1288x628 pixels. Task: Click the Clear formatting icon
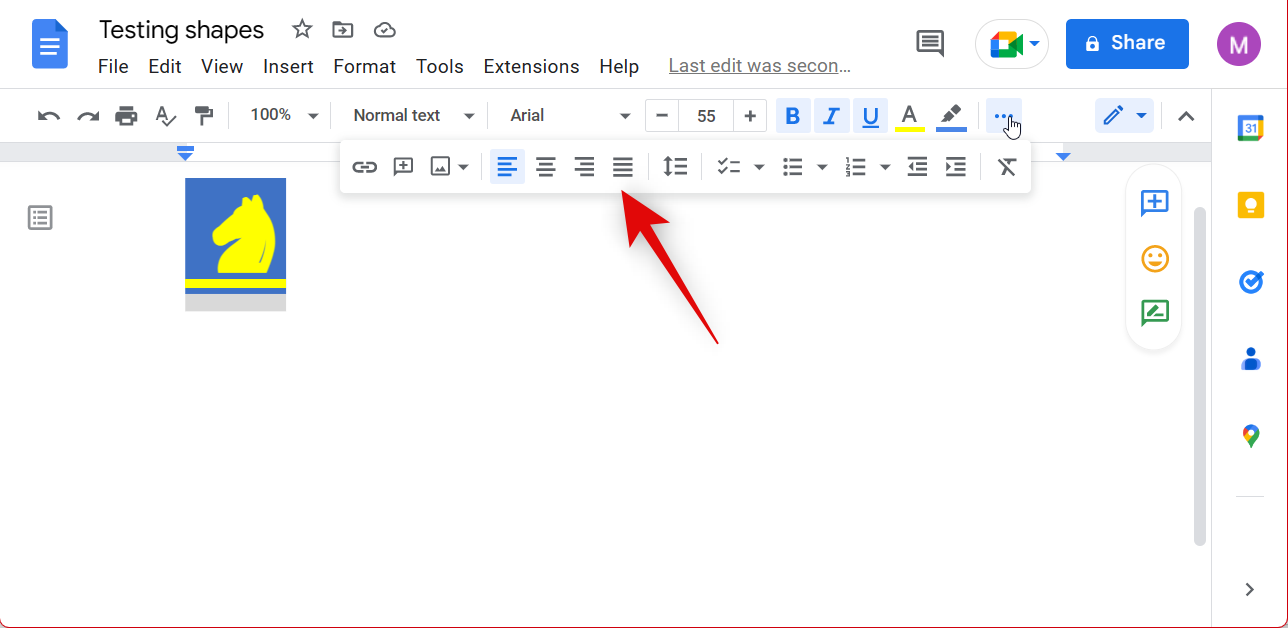click(1007, 167)
